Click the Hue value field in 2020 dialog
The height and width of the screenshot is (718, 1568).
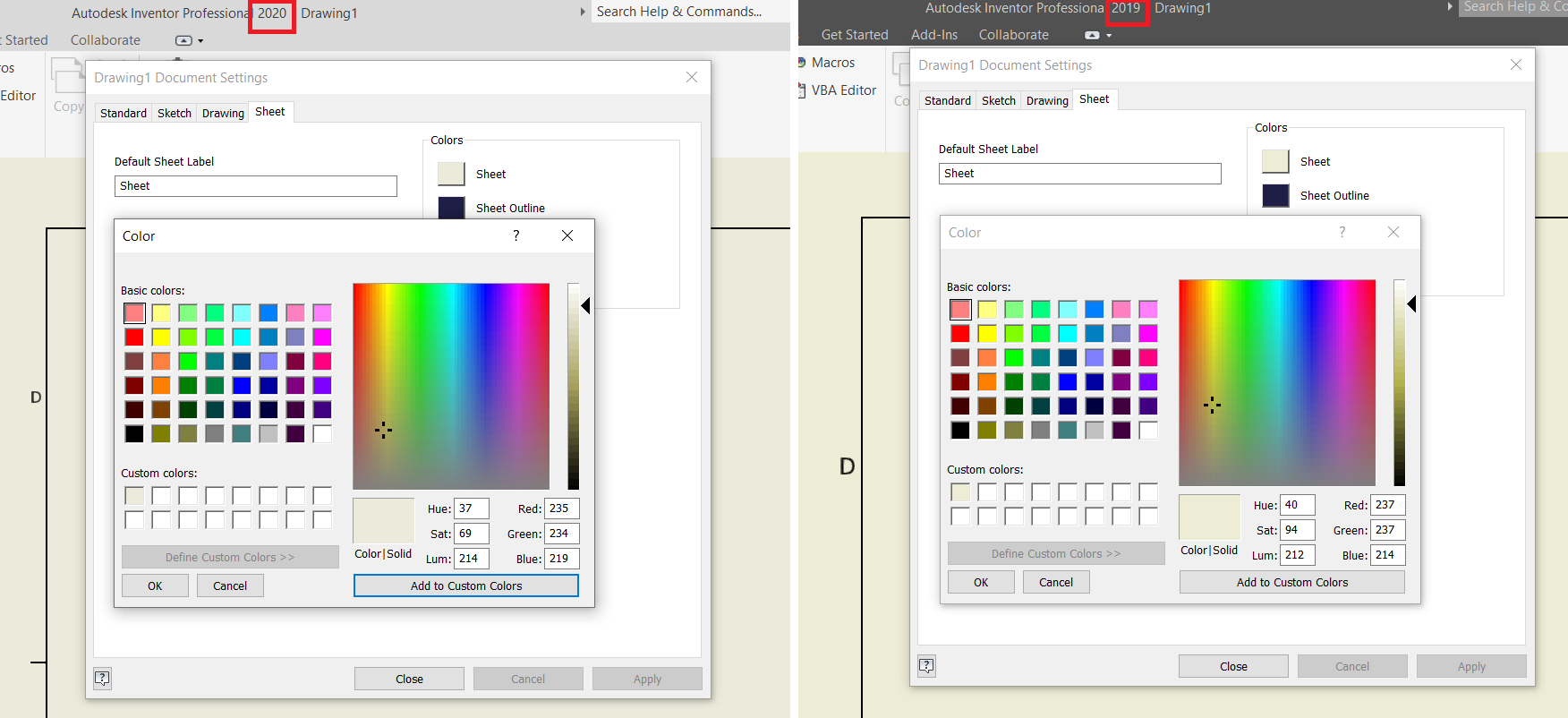click(x=471, y=509)
